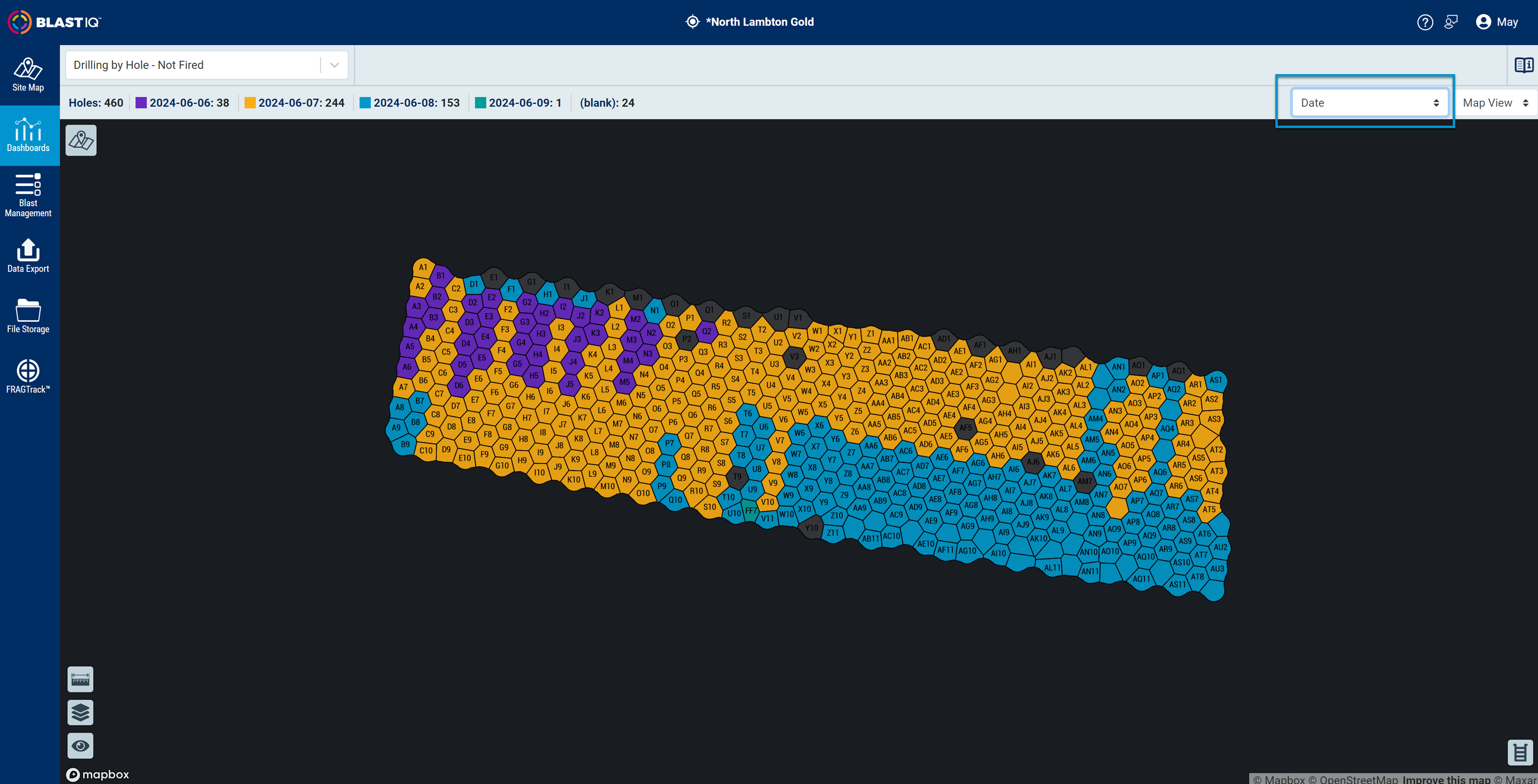Click the map locations button on map
The image size is (1538, 784).
pyautogui.click(x=81, y=140)
